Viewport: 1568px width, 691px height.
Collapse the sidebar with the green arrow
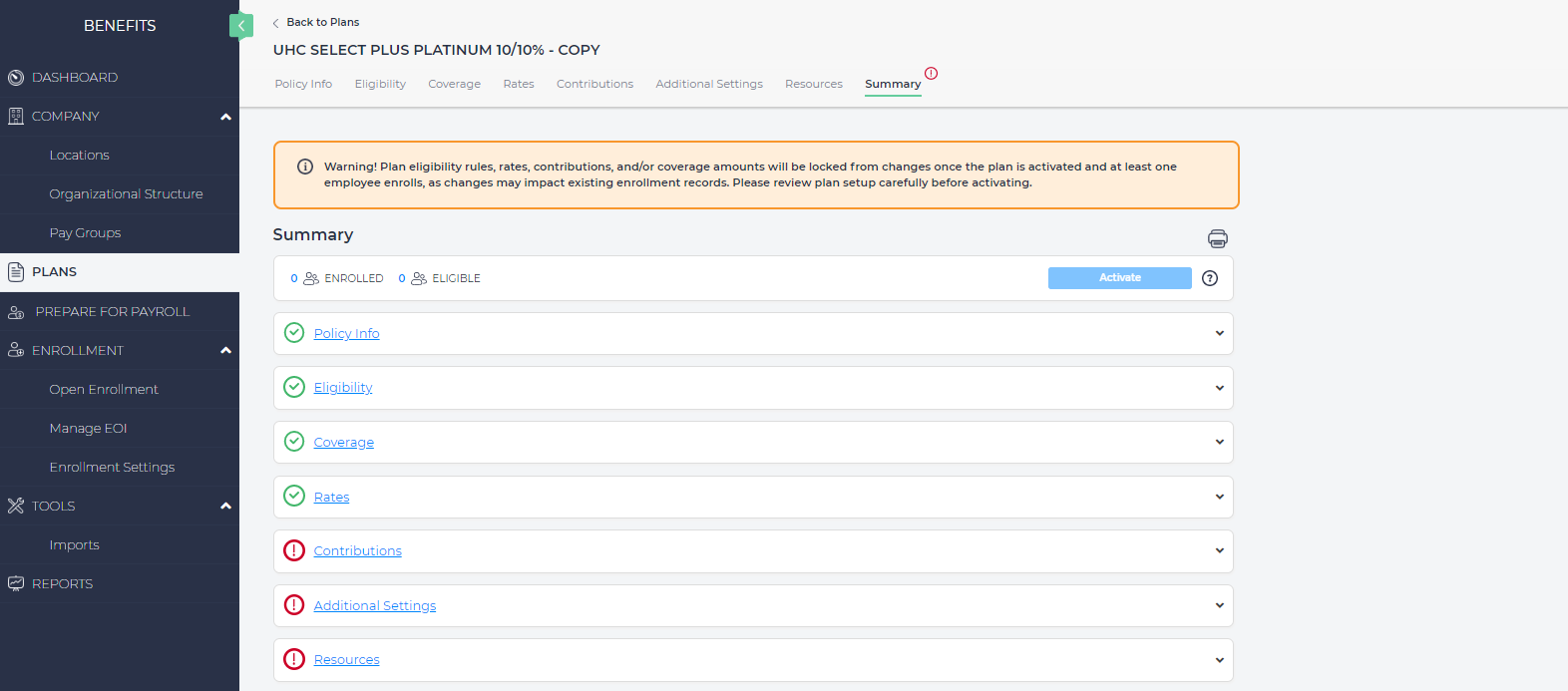click(x=240, y=26)
